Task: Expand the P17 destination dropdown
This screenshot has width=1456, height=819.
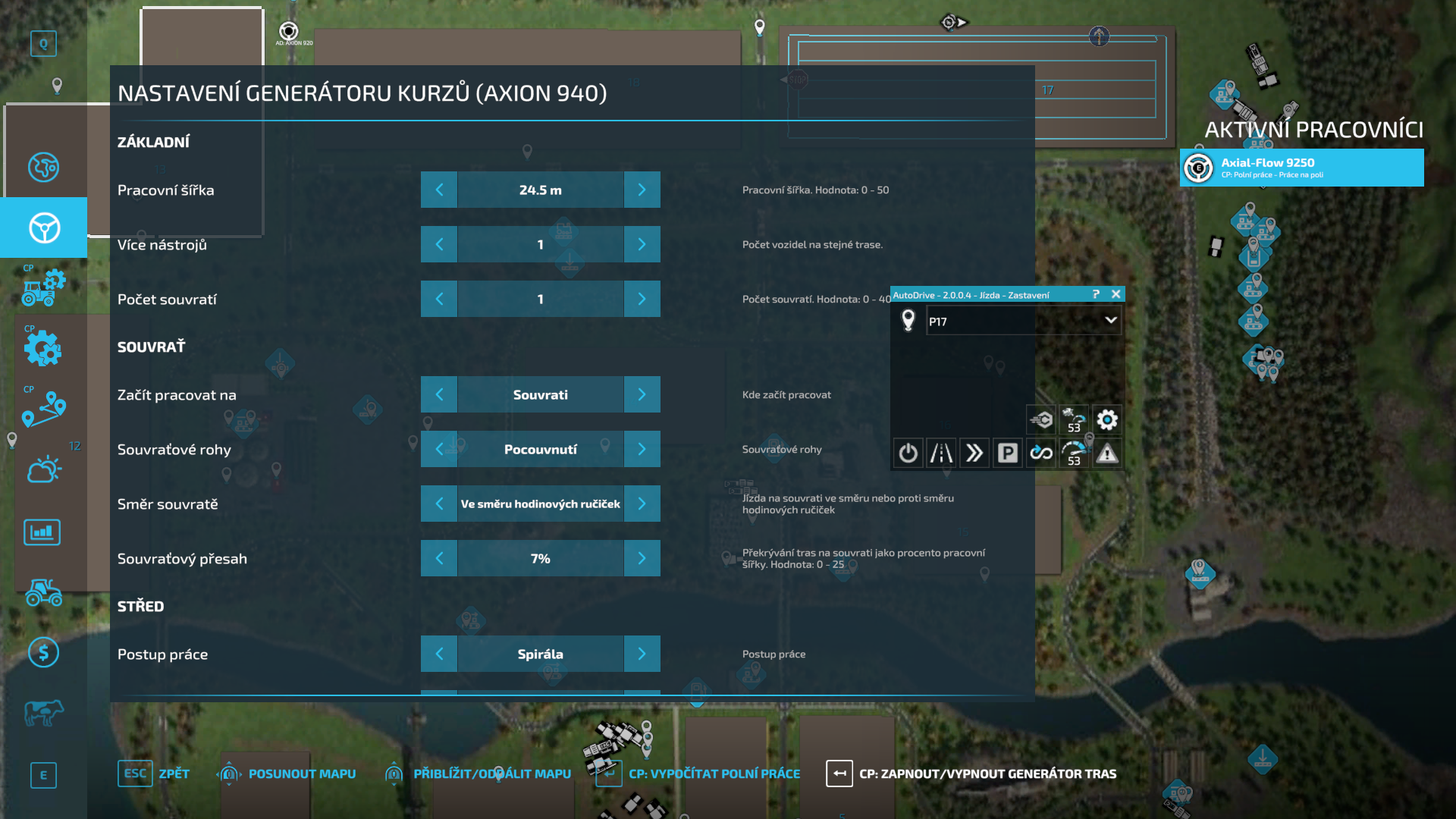Action: coord(1110,321)
